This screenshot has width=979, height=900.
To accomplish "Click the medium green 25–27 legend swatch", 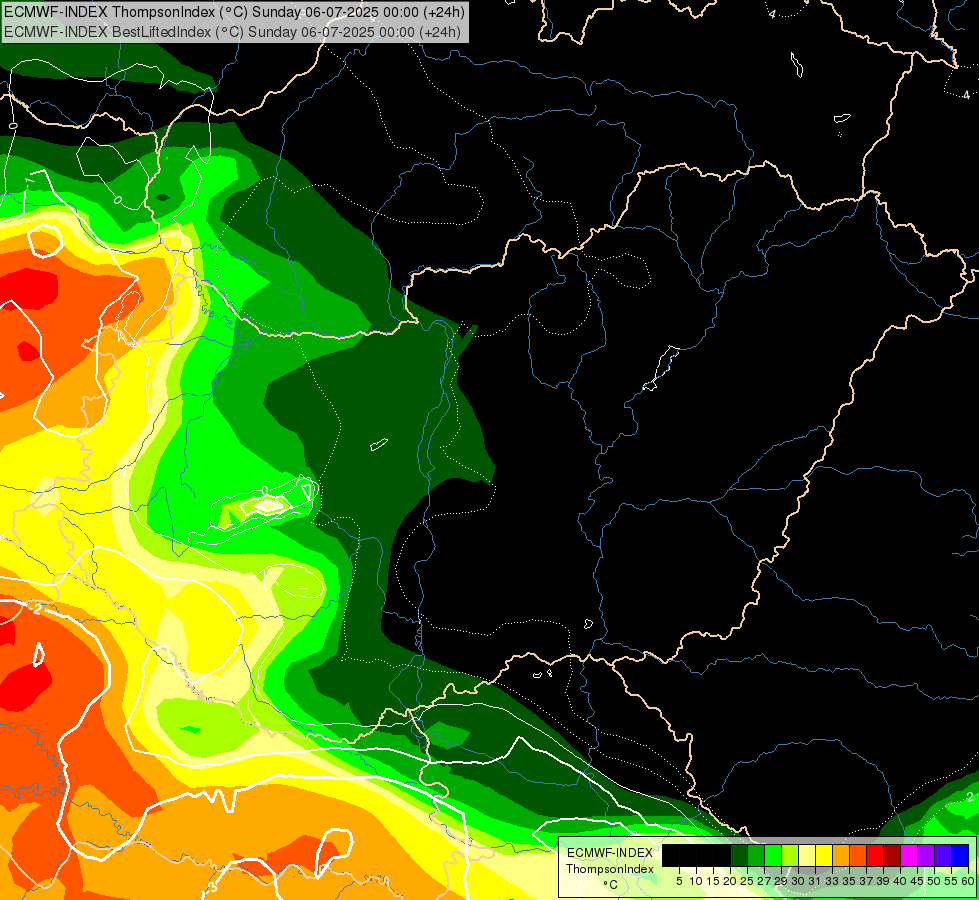I will tap(756, 855).
